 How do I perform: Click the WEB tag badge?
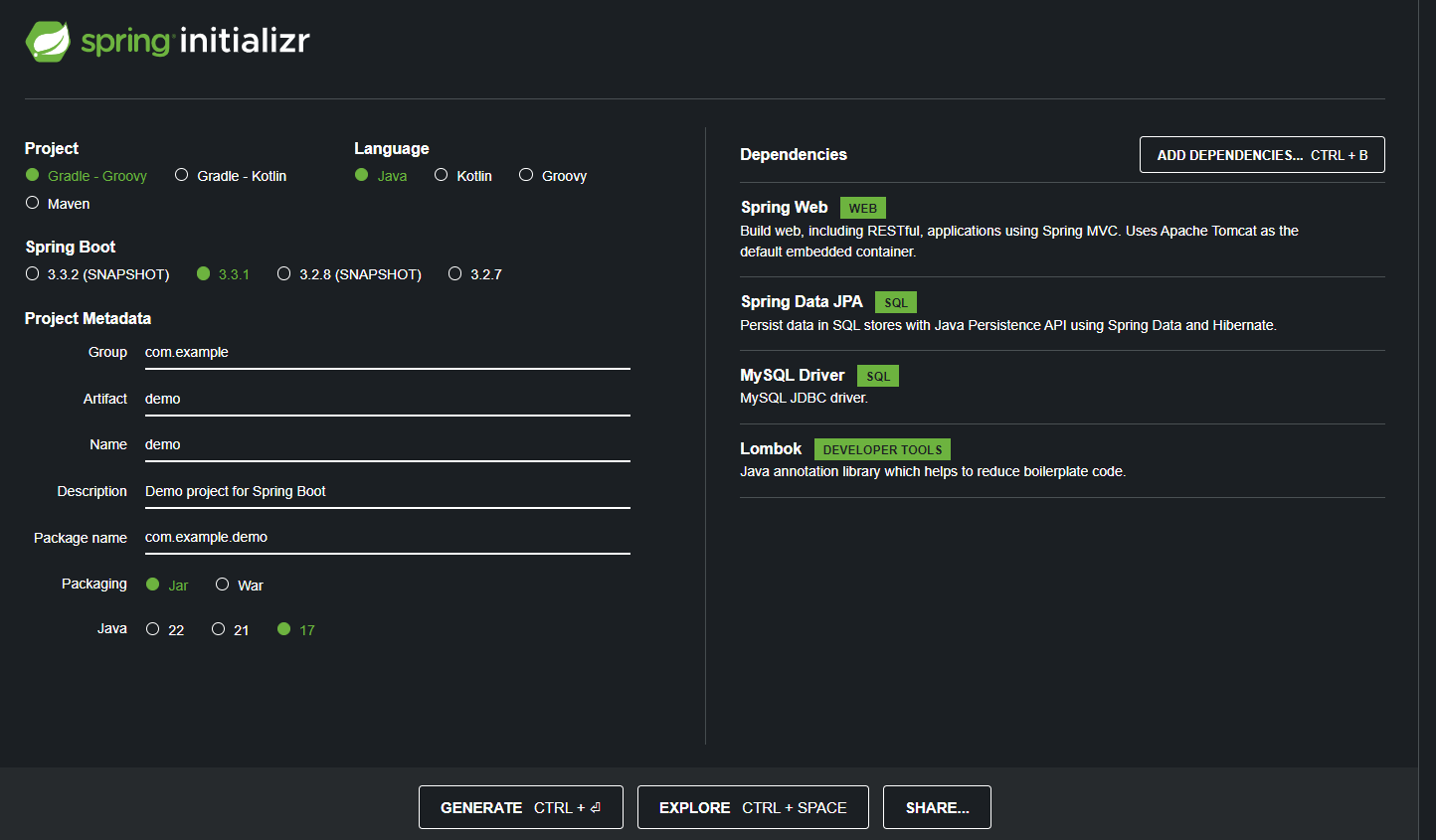863,208
